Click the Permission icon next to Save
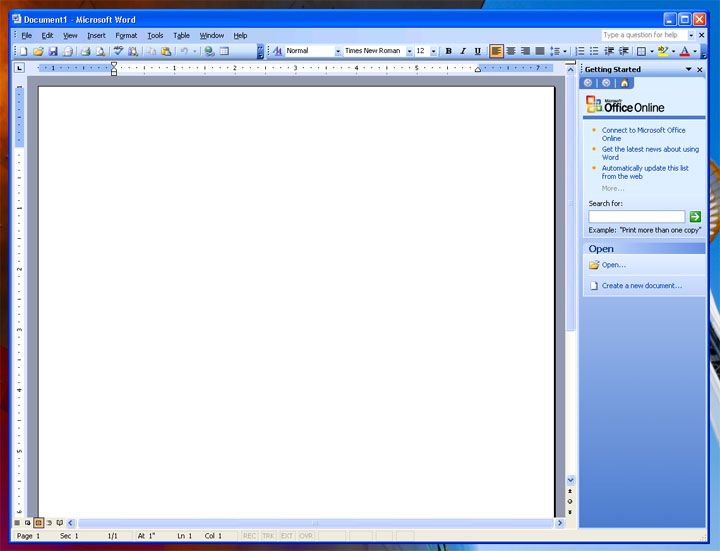Viewport: 720px width, 551px height. [68, 51]
